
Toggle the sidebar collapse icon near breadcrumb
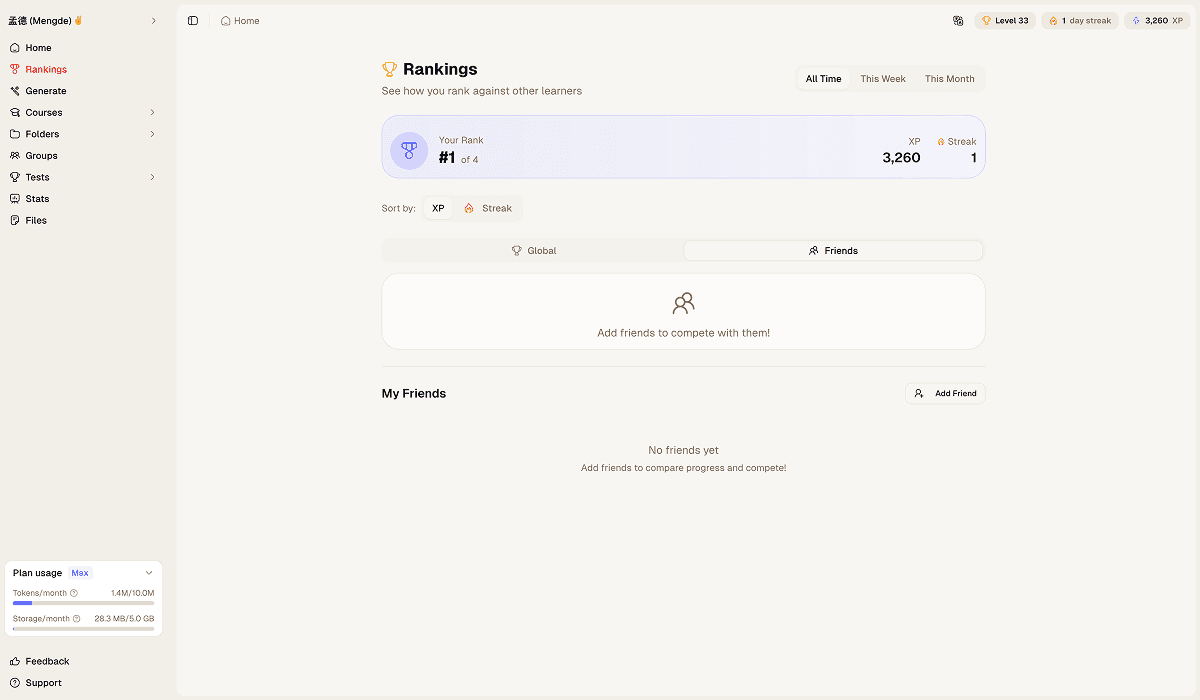(192, 20)
